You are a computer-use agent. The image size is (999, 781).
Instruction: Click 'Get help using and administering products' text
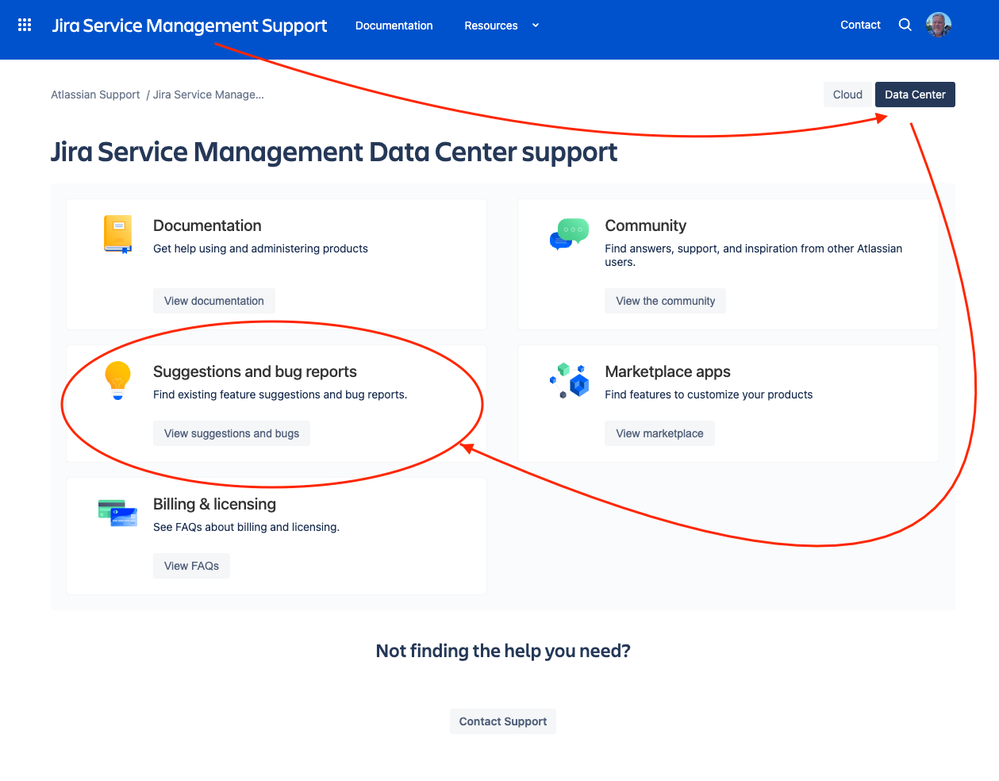[x=261, y=248]
